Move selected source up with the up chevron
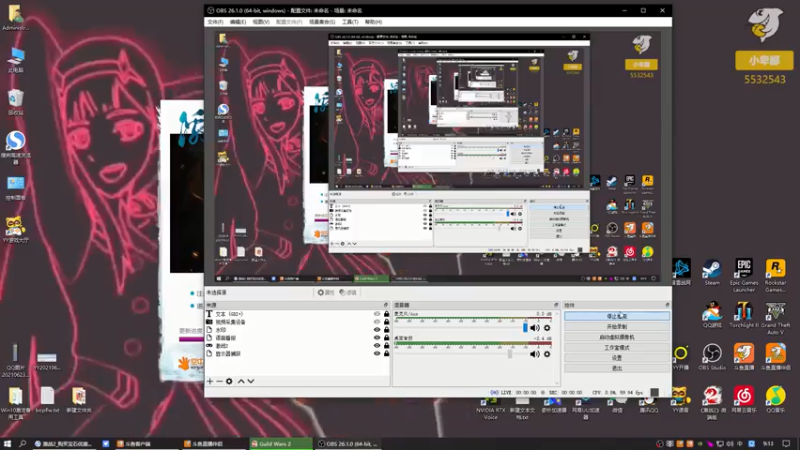 (x=241, y=381)
